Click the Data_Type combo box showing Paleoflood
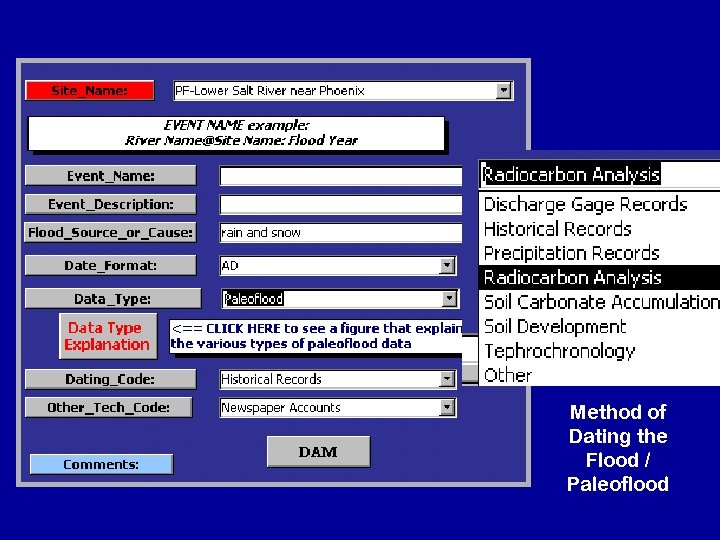 pos(340,299)
